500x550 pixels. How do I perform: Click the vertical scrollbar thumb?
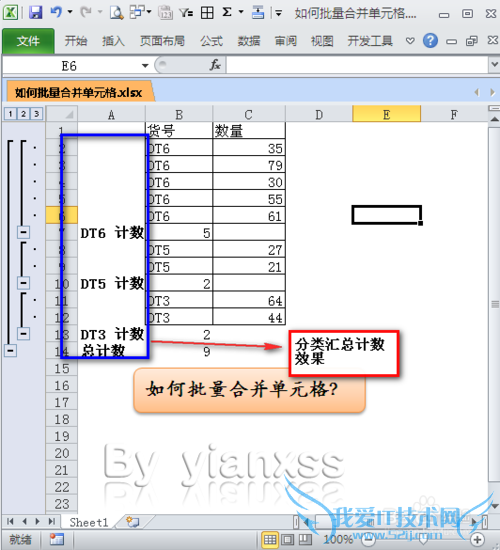(x=495, y=304)
